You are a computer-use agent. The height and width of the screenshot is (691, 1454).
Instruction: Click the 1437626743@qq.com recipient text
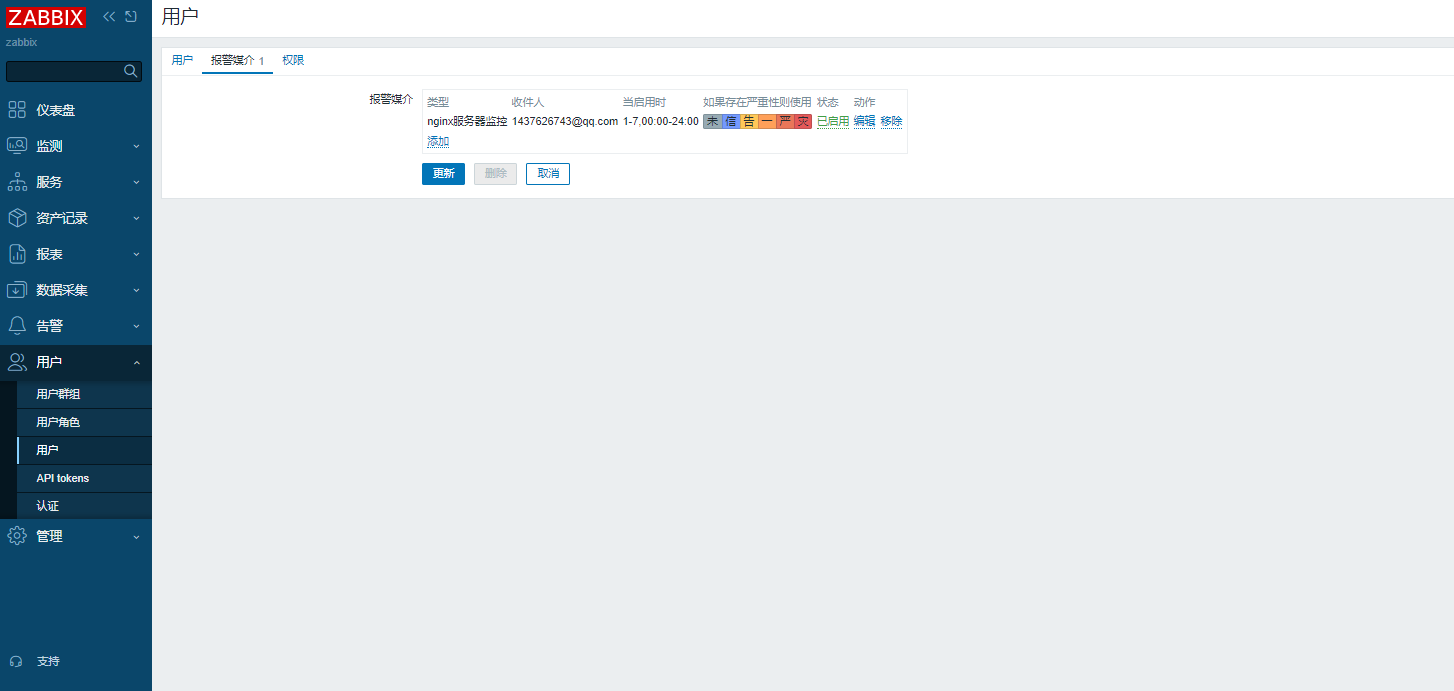[x=565, y=121]
